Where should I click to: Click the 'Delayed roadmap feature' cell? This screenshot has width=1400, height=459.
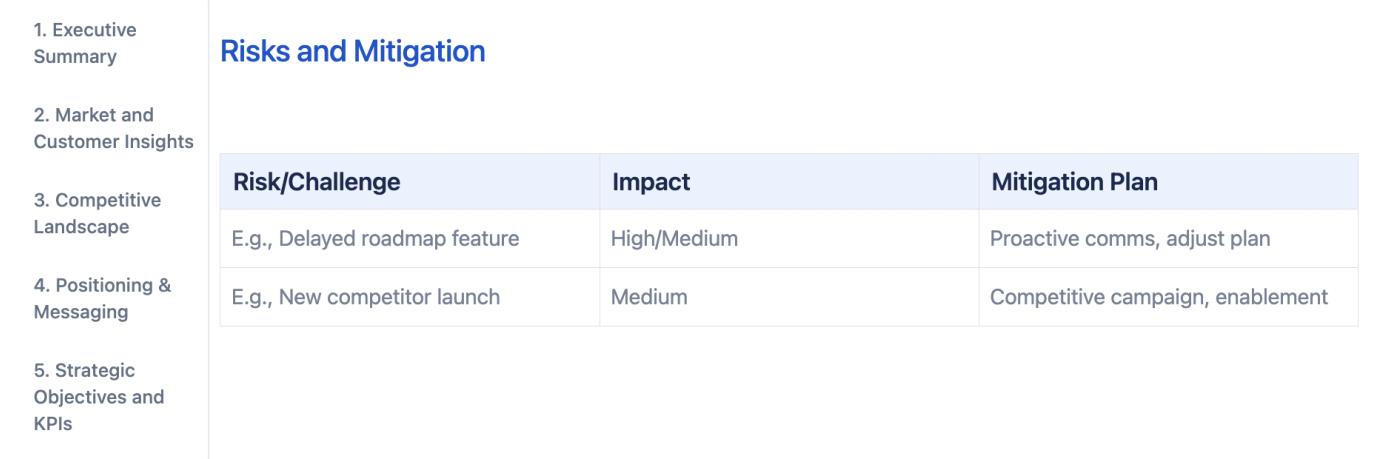point(376,239)
